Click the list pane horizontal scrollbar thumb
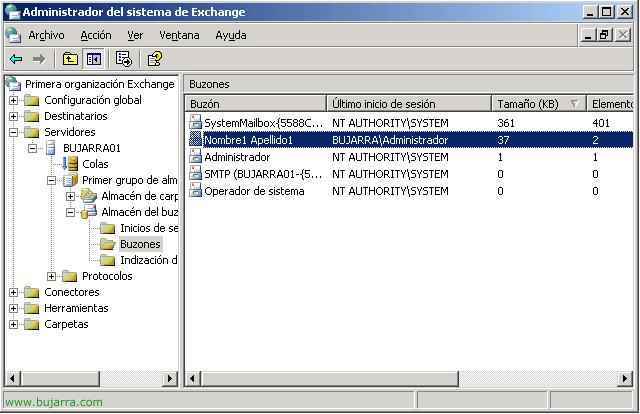 point(330,378)
